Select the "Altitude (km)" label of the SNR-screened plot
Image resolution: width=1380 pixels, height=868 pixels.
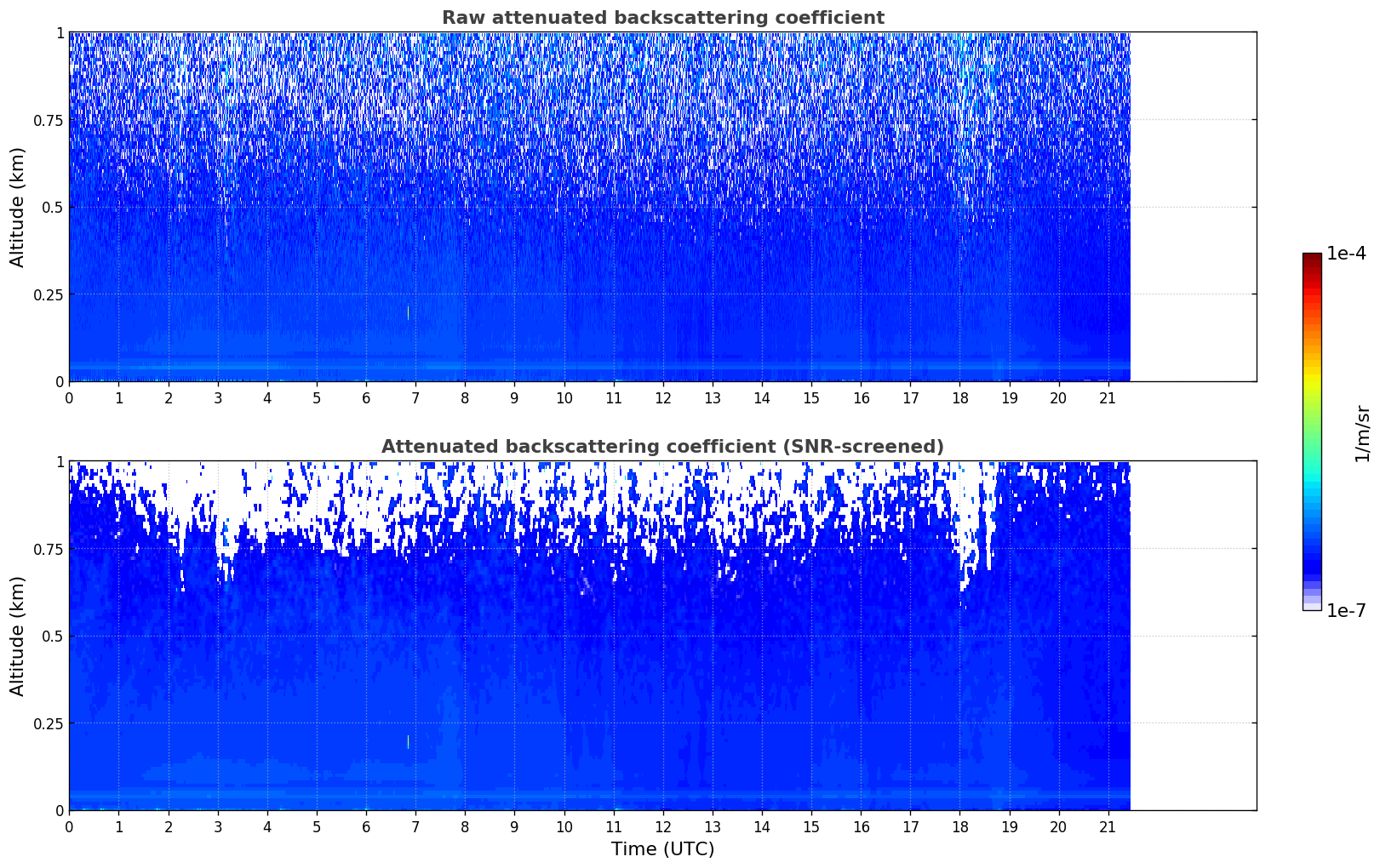coord(18,636)
